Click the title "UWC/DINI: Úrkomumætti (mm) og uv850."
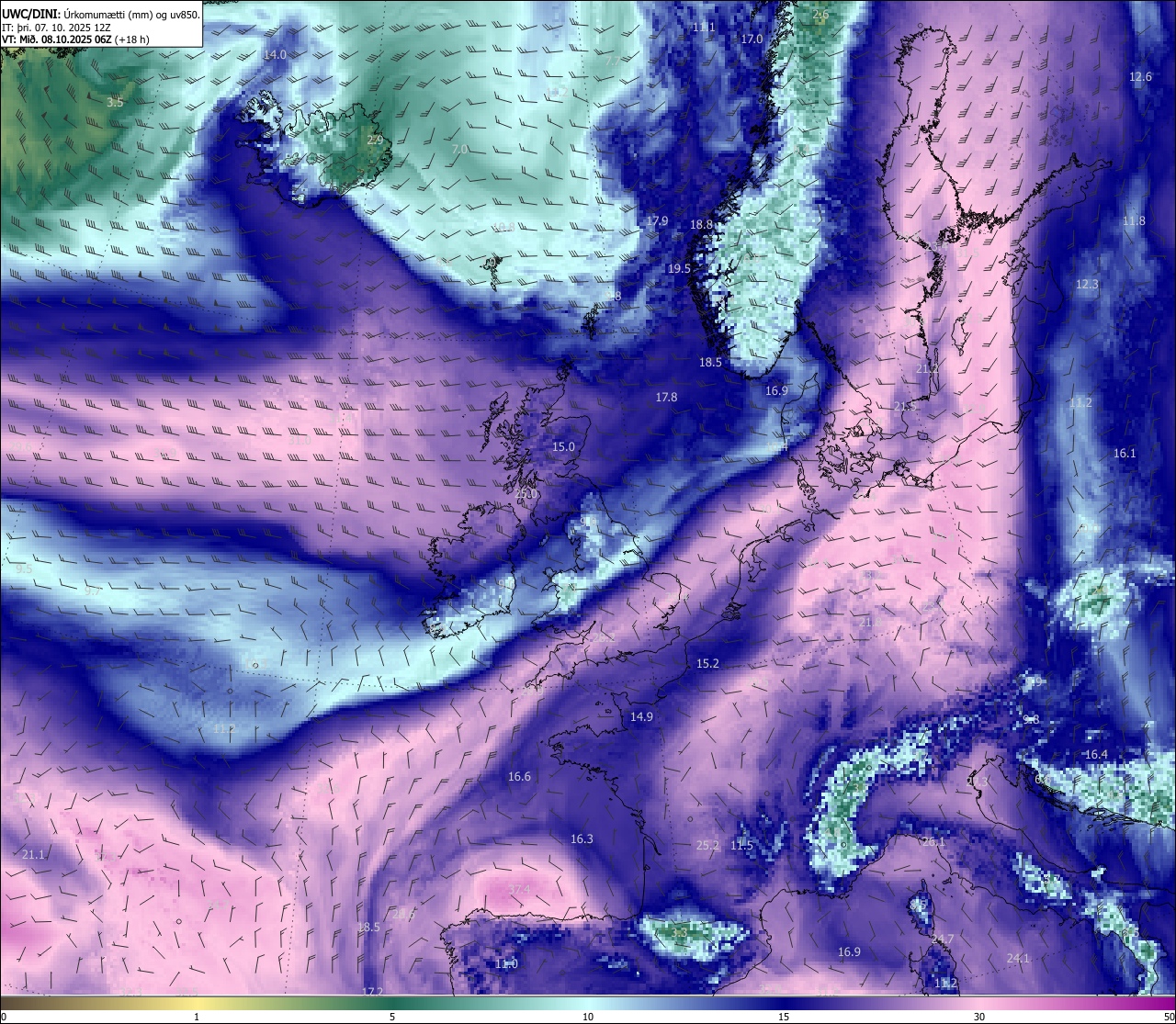 (101, 15)
